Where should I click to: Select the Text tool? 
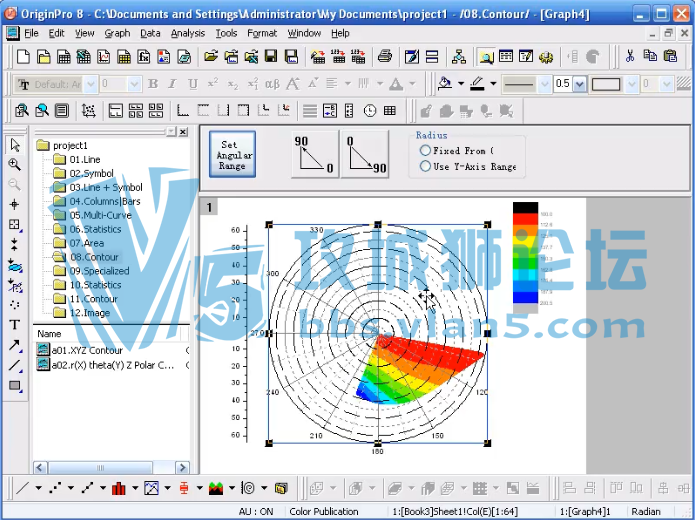[x=15, y=325]
